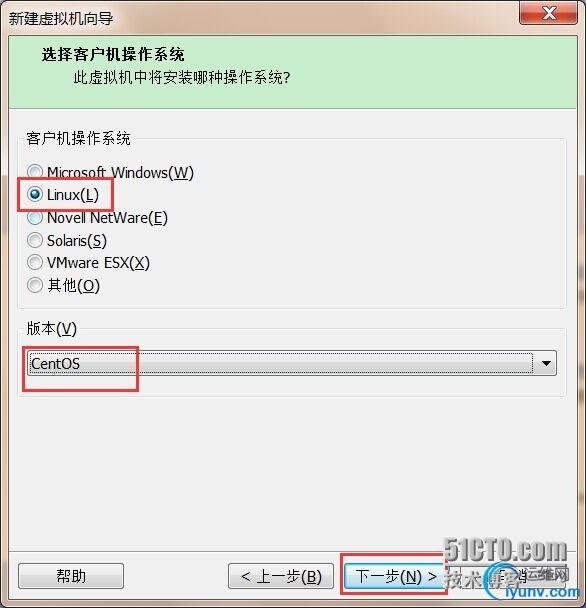The image size is (586, 608).
Task: Expand the version dropdown arrow
Action: tap(546, 363)
